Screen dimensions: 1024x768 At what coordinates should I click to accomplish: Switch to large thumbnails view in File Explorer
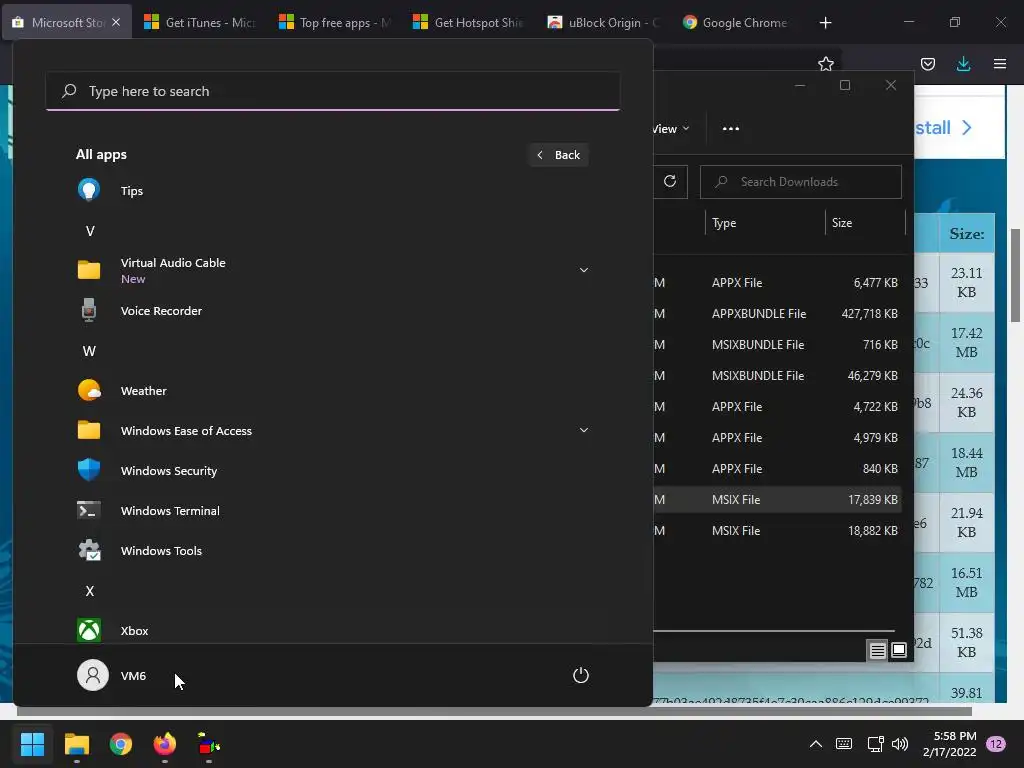(899, 650)
